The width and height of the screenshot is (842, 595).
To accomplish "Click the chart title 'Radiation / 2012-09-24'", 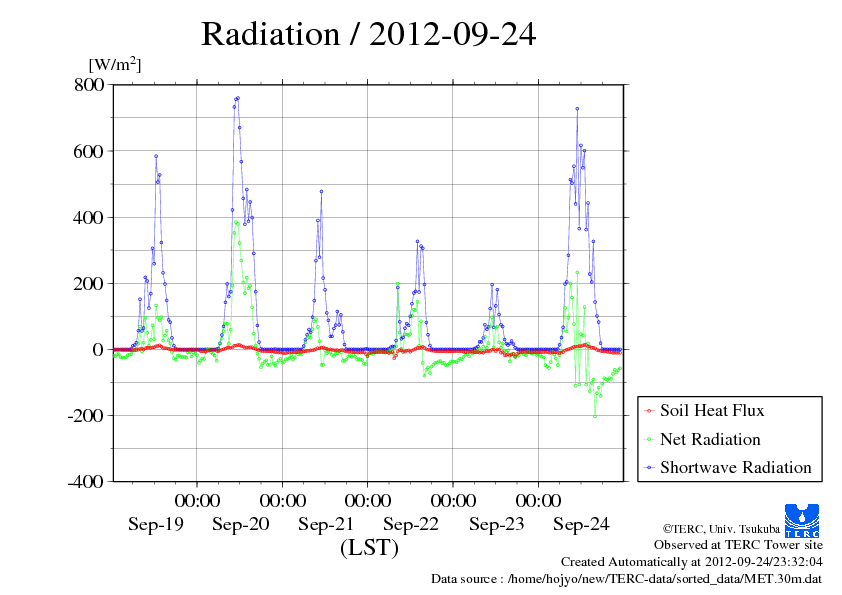I will (368, 34).
